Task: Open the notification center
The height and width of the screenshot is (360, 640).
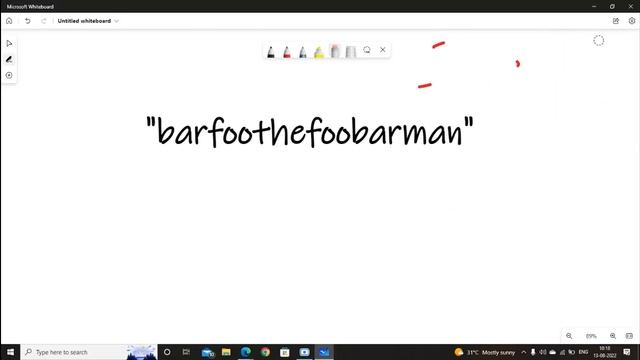Action: pos(627,352)
